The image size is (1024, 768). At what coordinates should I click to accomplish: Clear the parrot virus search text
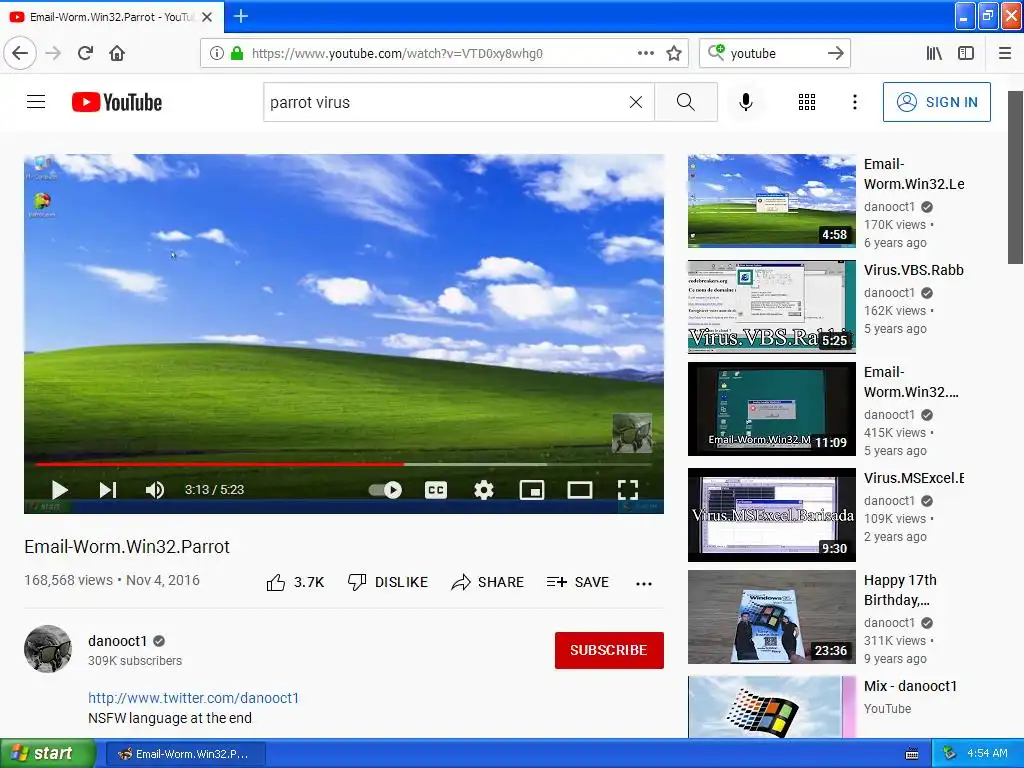pyautogui.click(x=635, y=102)
